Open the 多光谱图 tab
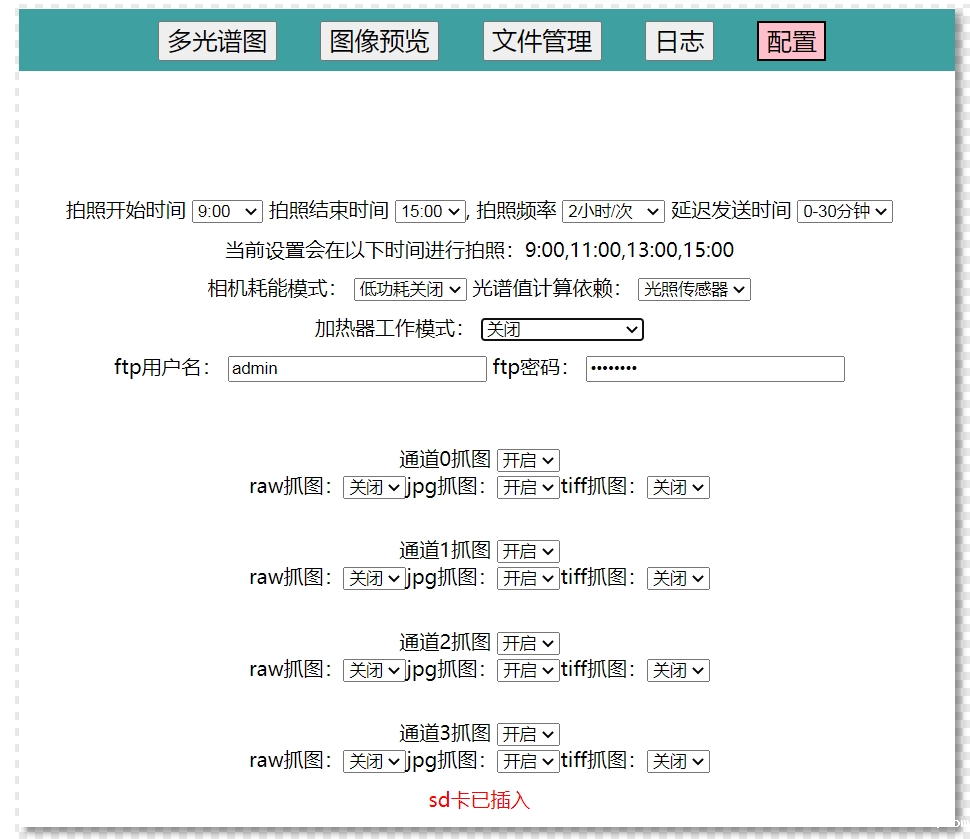 tap(217, 41)
